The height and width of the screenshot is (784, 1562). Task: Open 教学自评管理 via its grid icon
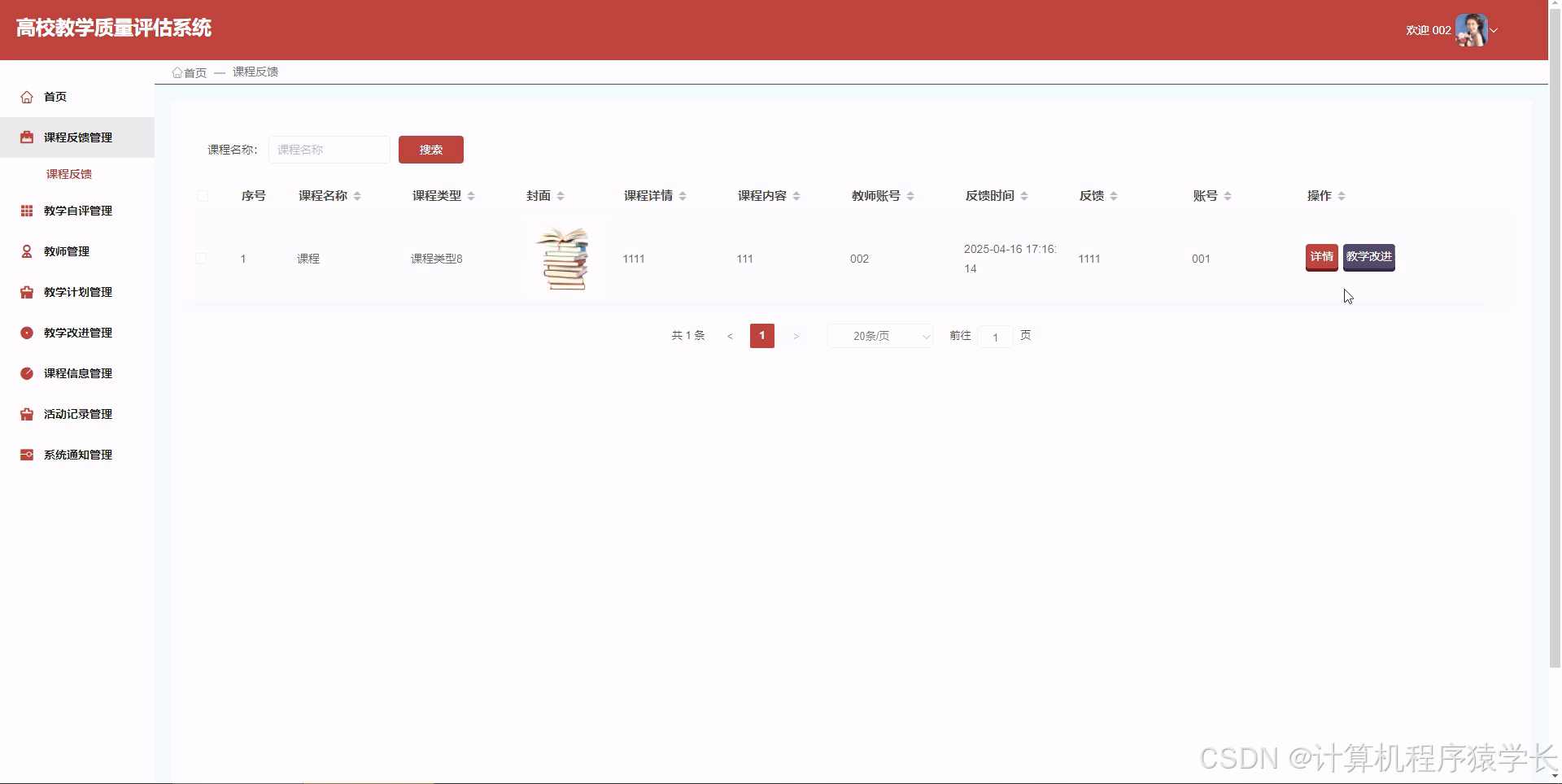25,211
